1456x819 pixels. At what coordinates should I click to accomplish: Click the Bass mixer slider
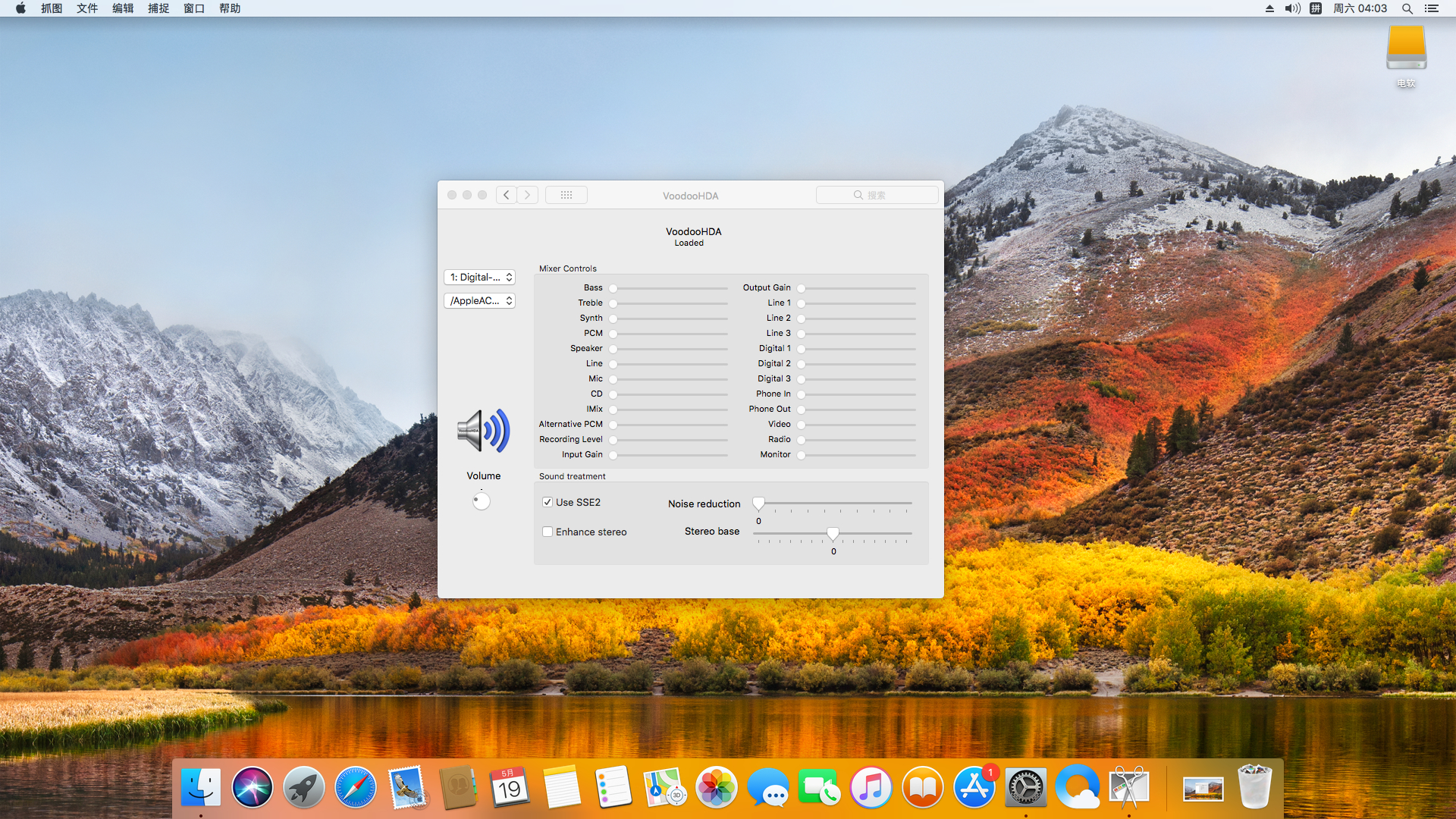pyautogui.click(x=668, y=288)
